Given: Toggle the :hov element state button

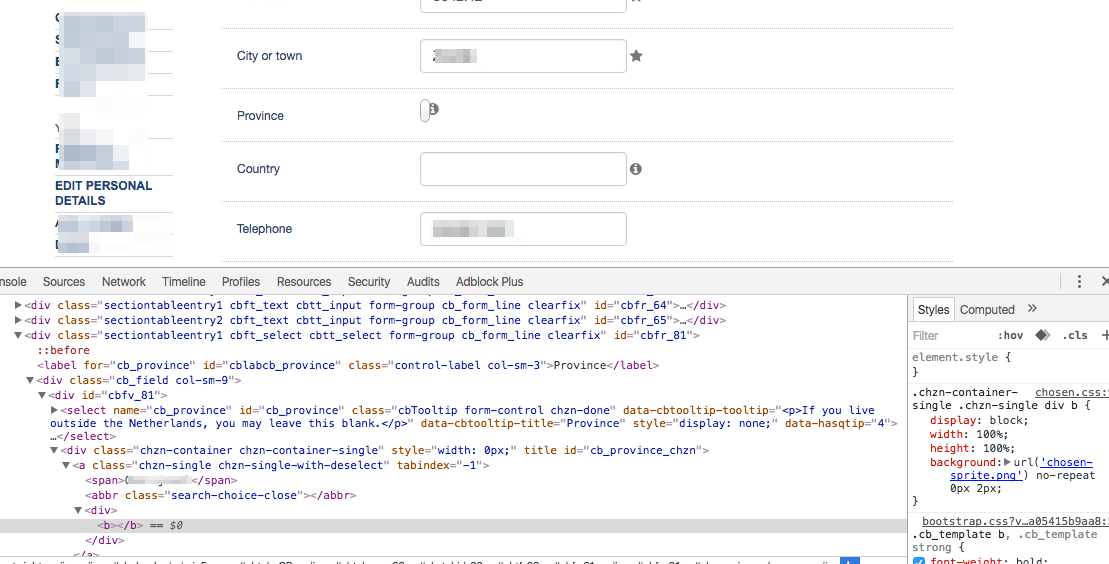Looking at the screenshot, I should (x=1010, y=335).
